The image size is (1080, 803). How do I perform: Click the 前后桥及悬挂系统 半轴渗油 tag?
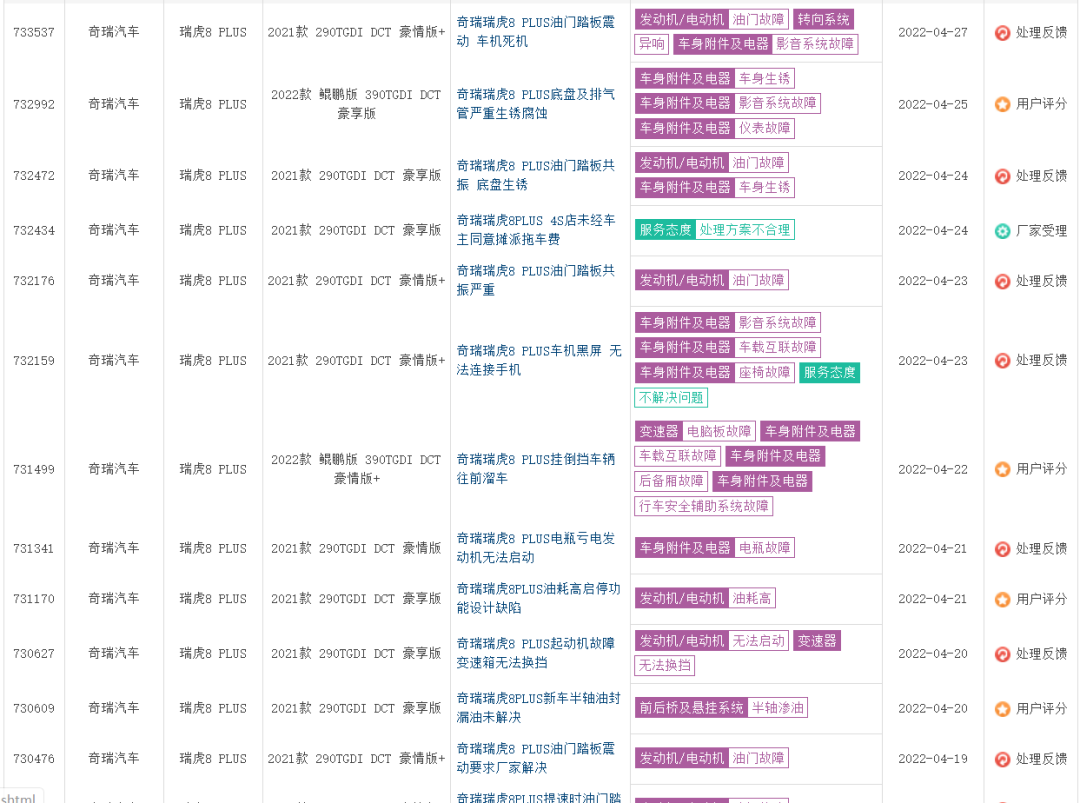[720, 708]
